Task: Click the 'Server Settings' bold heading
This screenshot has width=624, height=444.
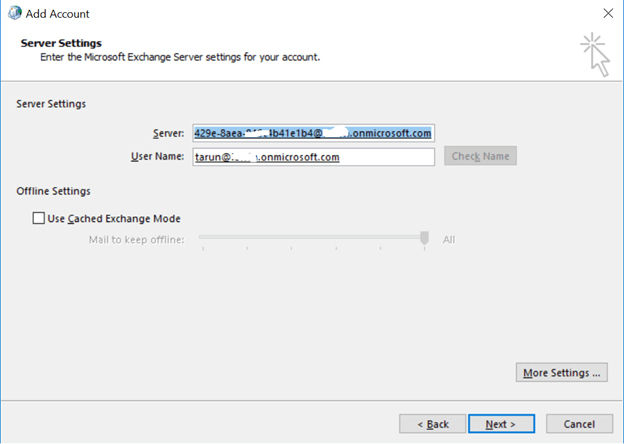Action: click(x=61, y=43)
